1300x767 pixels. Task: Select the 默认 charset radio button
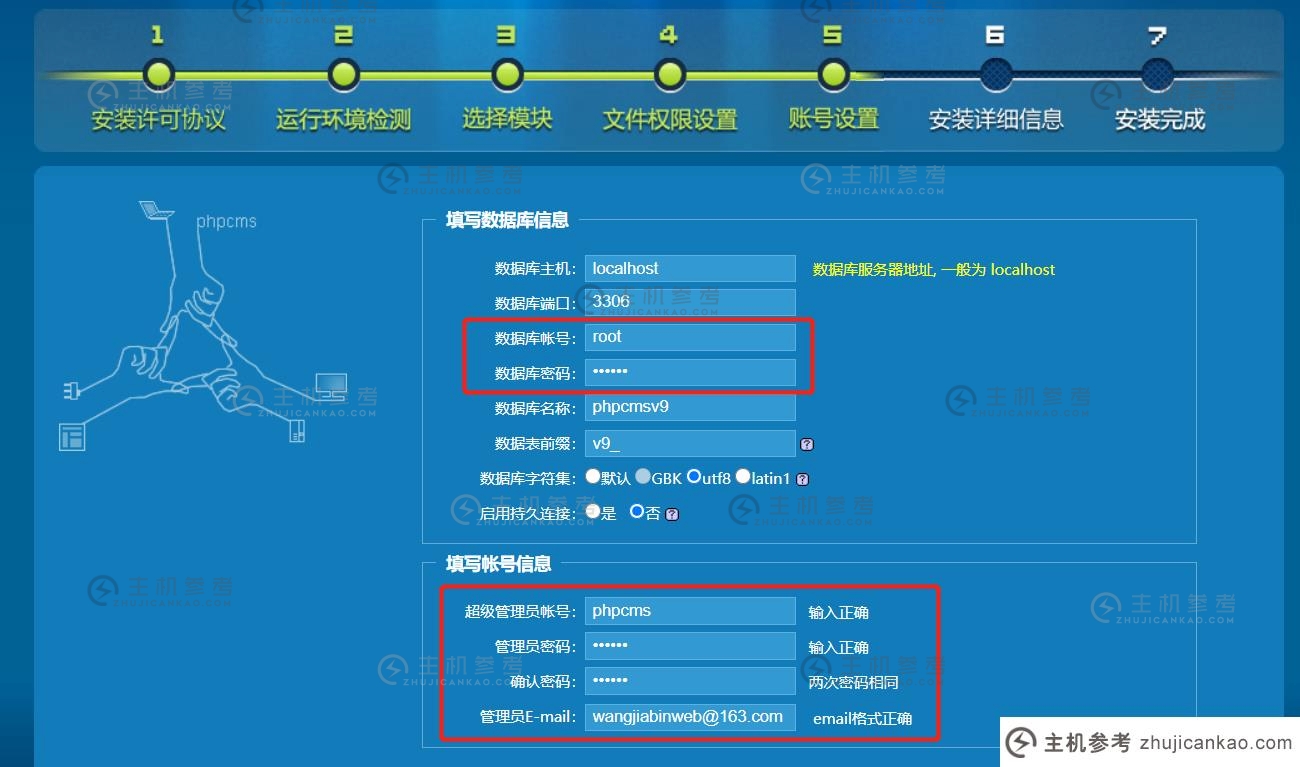pyautogui.click(x=593, y=477)
